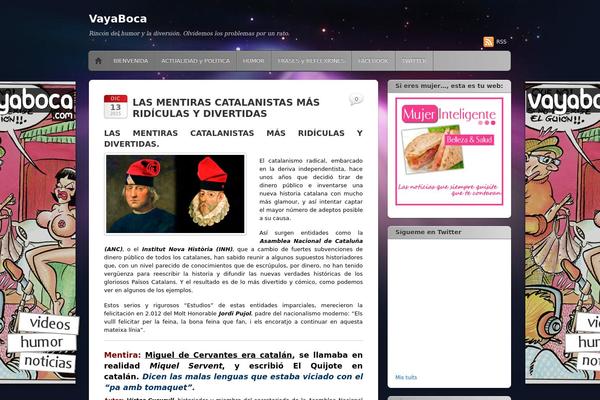Screen dimensions: 600x400
Task: Open the HUMOR menu item
Action: (253, 61)
